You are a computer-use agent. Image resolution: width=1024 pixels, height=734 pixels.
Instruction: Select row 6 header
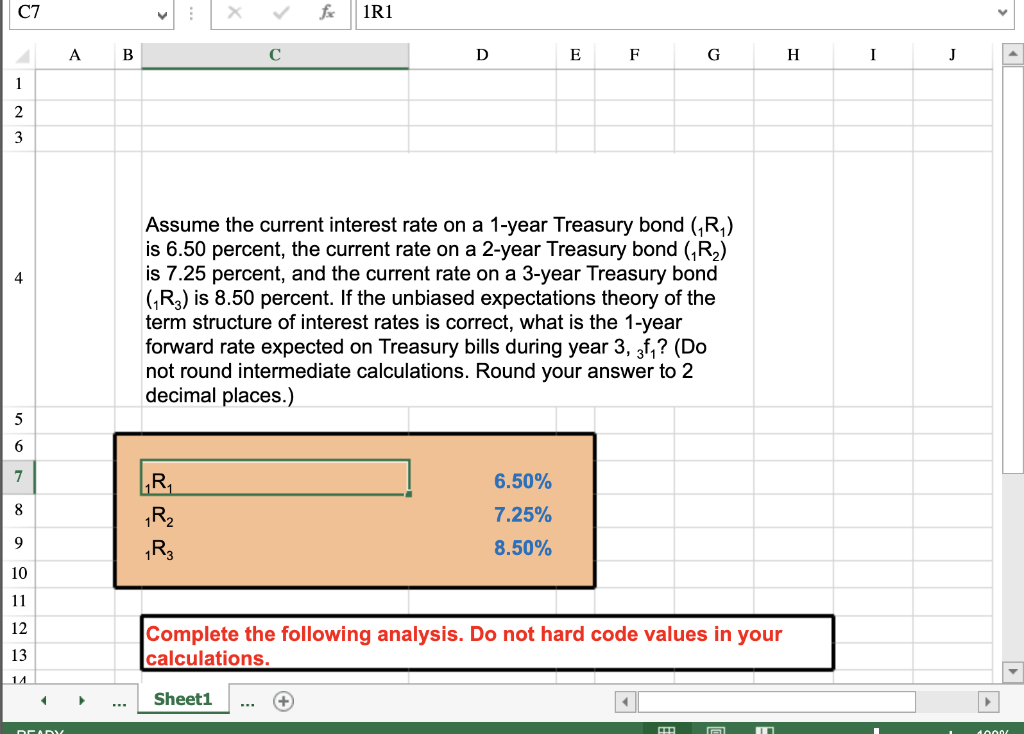click(18, 447)
